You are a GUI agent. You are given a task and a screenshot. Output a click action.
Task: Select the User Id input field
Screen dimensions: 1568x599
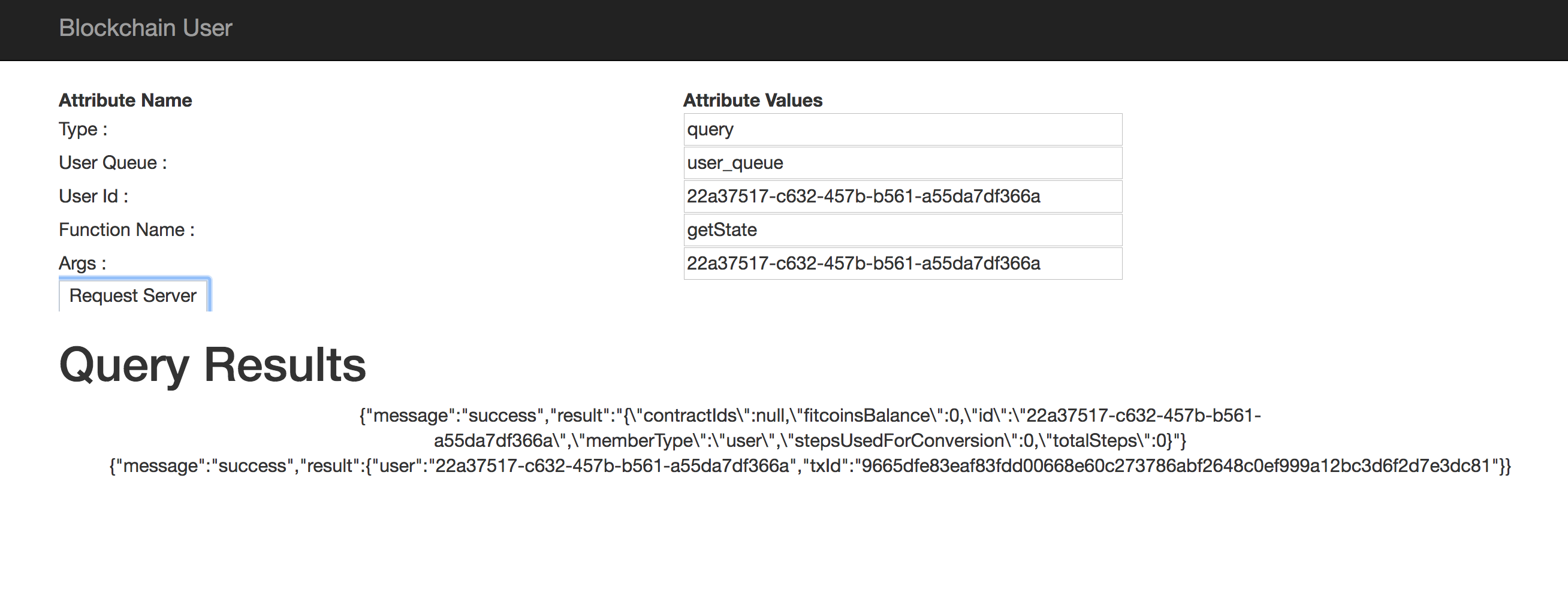(902, 196)
